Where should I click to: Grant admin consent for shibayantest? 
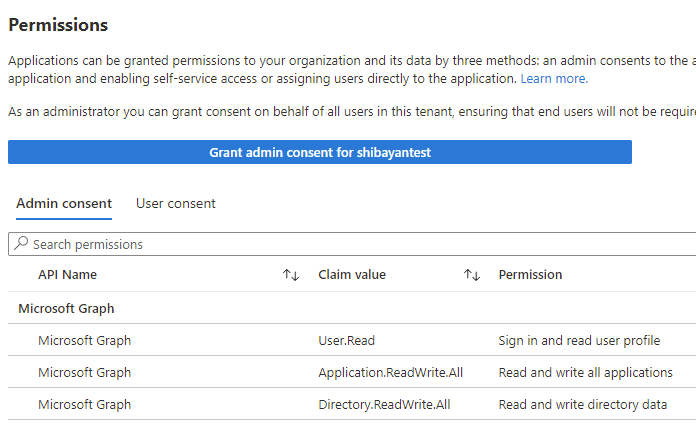[x=320, y=152]
